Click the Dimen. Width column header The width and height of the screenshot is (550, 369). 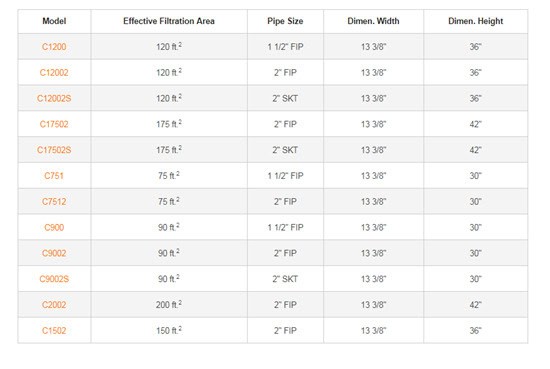tap(373, 21)
